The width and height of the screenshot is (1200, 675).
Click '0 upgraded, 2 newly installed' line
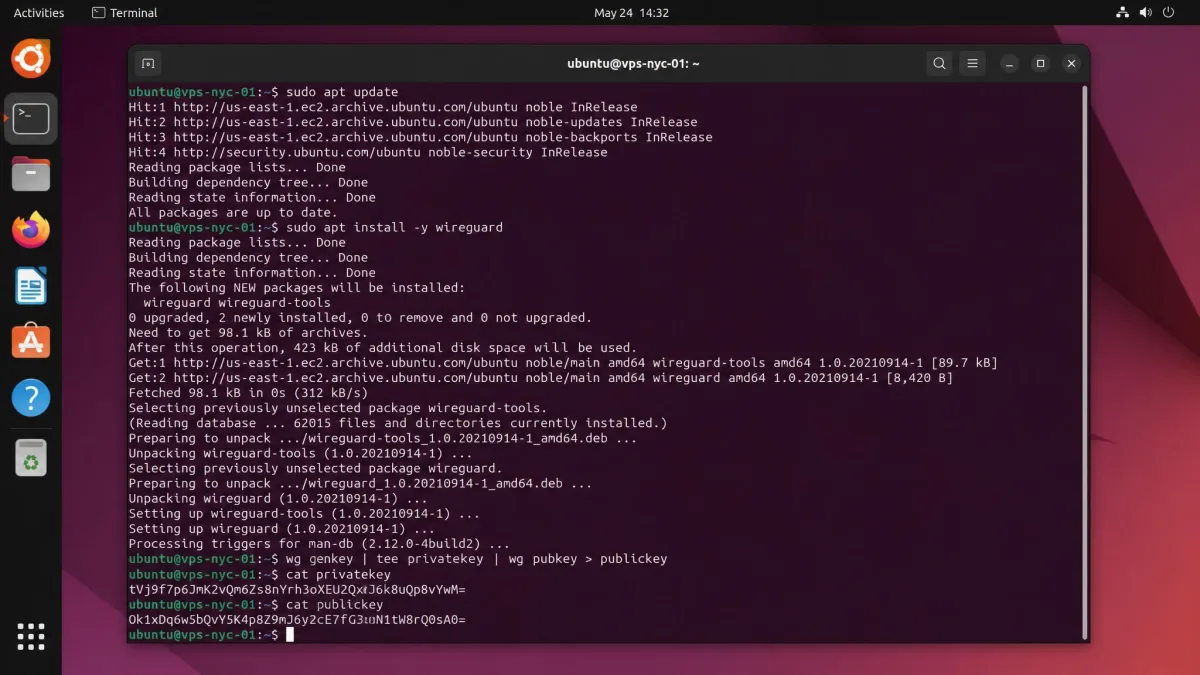[x=360, y=317]
